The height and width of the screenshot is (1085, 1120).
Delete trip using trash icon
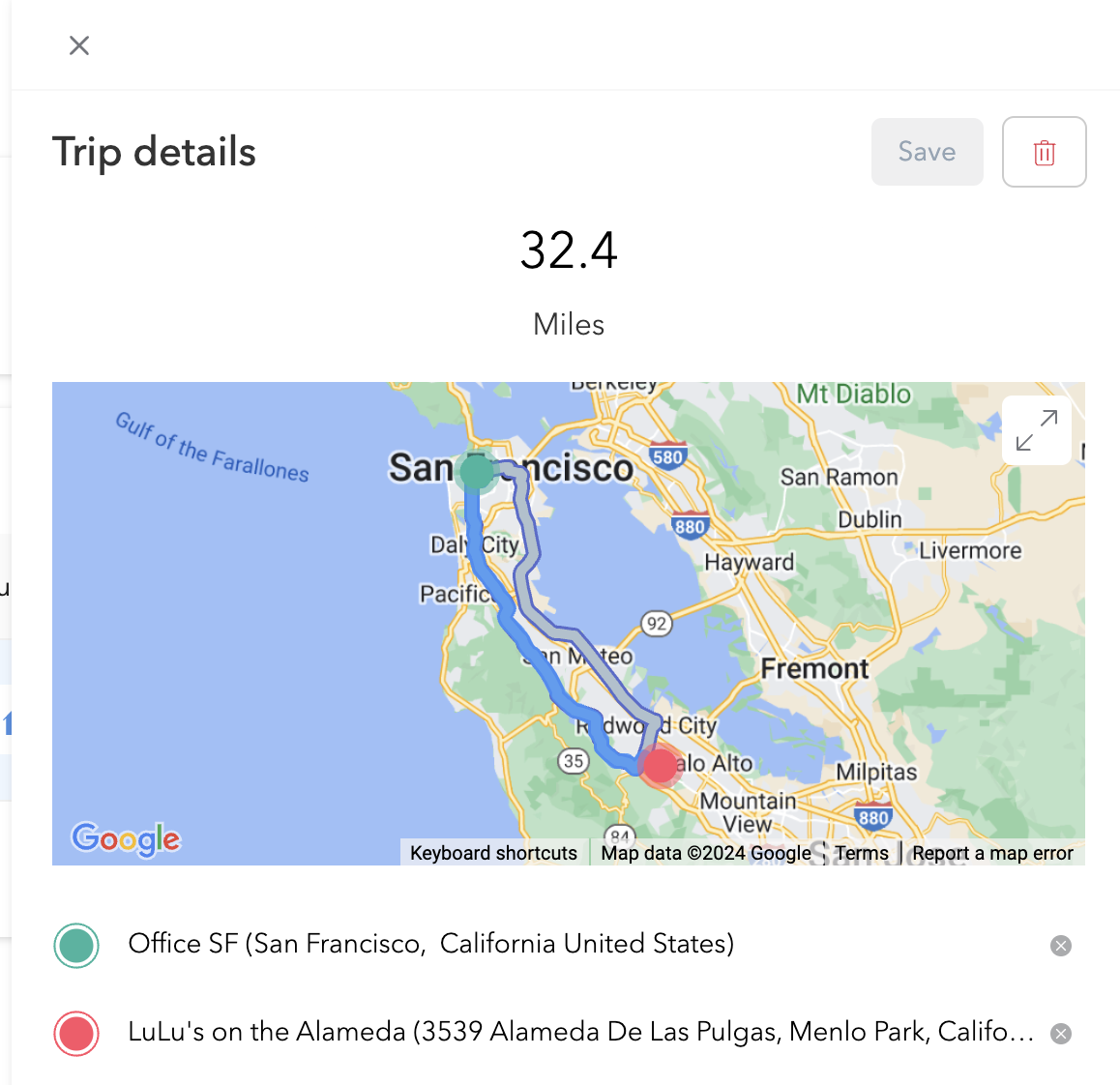pos(1044,152)
